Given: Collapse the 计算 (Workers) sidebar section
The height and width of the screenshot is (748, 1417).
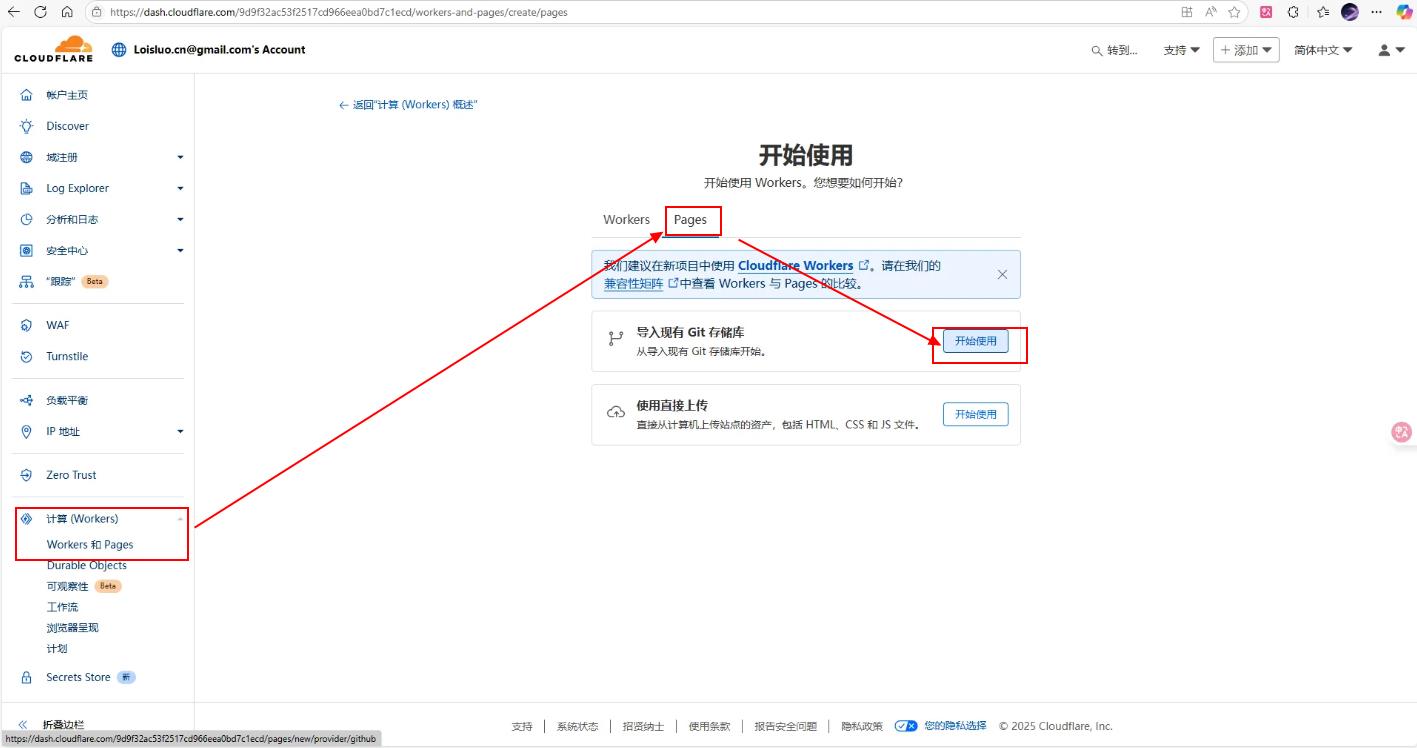Looking at the screenshot, I should (180, 519).
